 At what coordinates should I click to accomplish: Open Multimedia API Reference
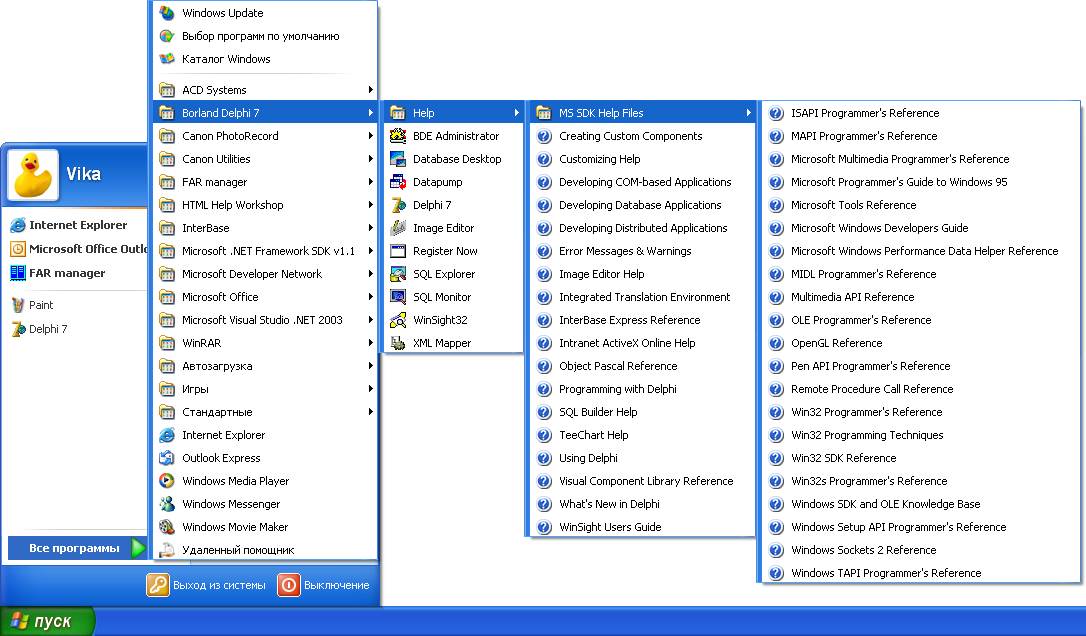[x=921, y=297]
